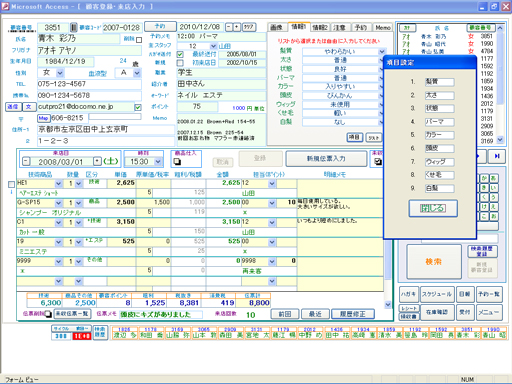Screen dimensions: 512x384
Task: Toggle the ハガキ送付 checkbox
Action: [180, 54]
